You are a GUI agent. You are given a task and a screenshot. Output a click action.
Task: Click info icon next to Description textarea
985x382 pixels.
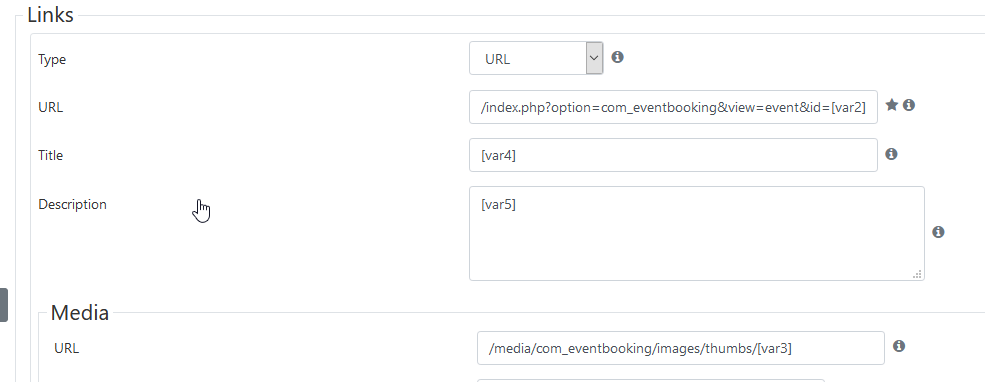tap(938, 232)
